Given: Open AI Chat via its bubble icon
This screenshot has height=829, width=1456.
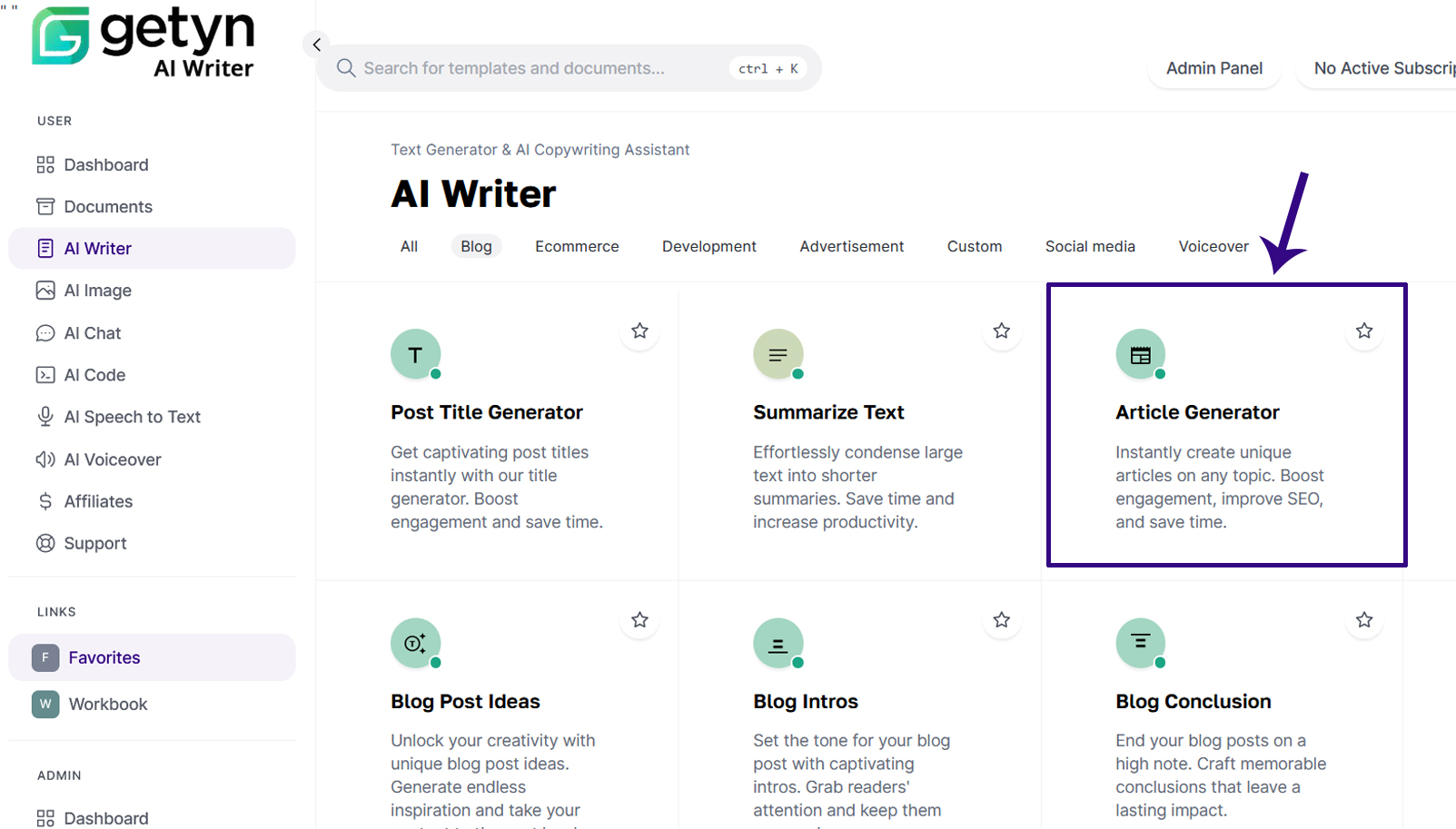Looking at the screenshot, I should click(45, 333).
